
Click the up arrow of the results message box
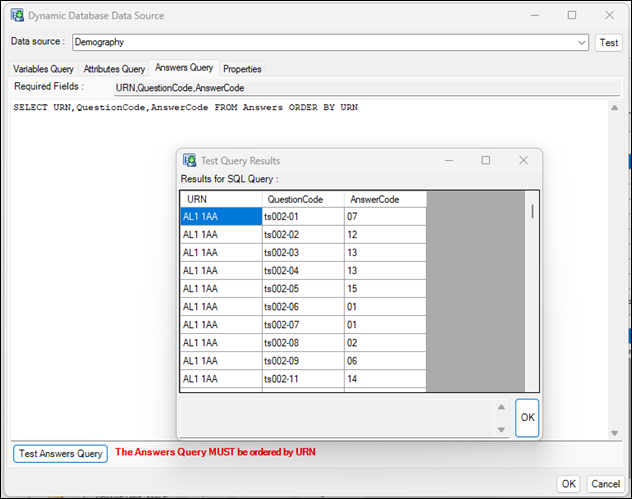click(501, 407)
